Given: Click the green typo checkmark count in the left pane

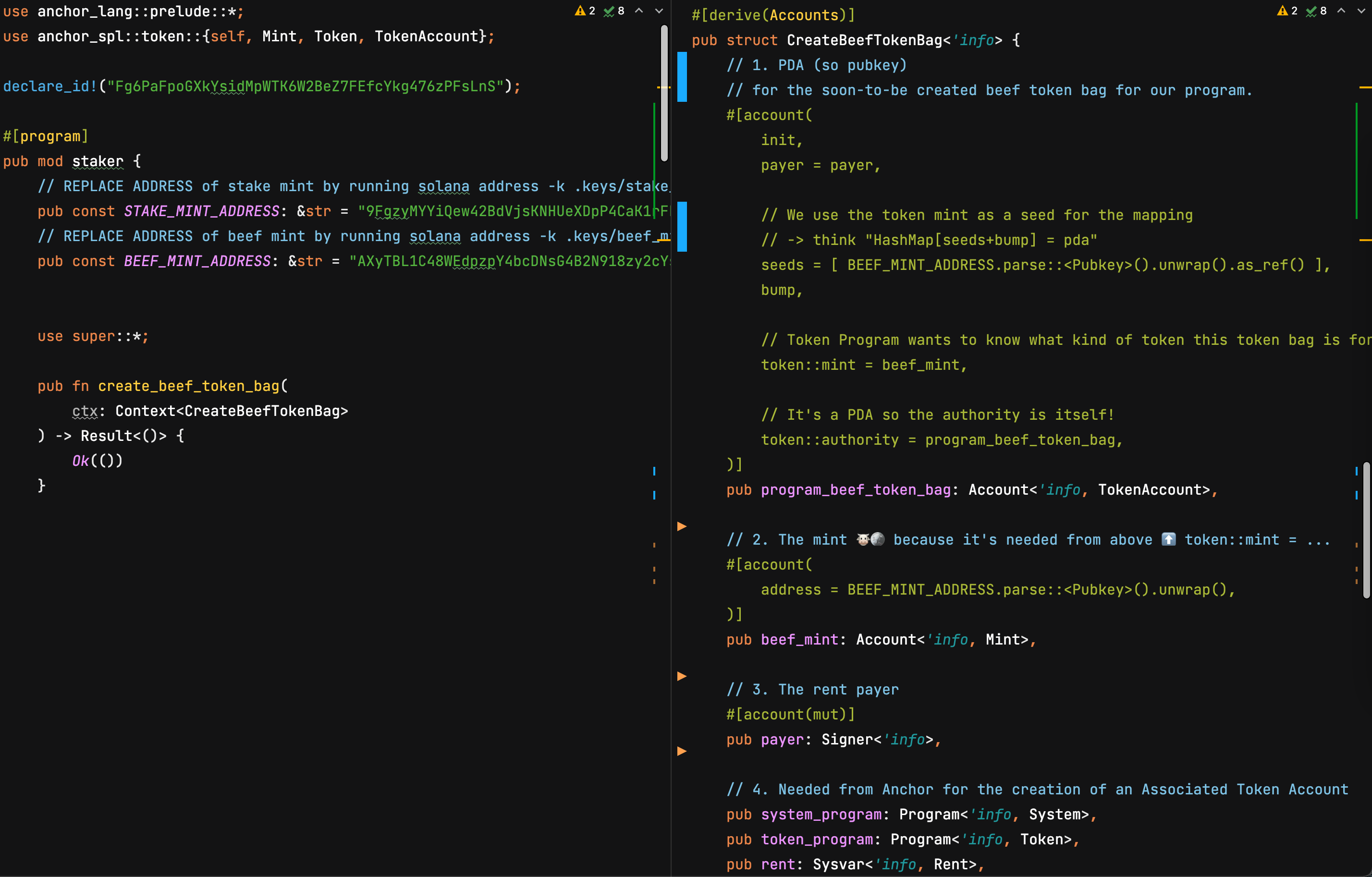Looking at the screenshot, I should tap(614, 11).
